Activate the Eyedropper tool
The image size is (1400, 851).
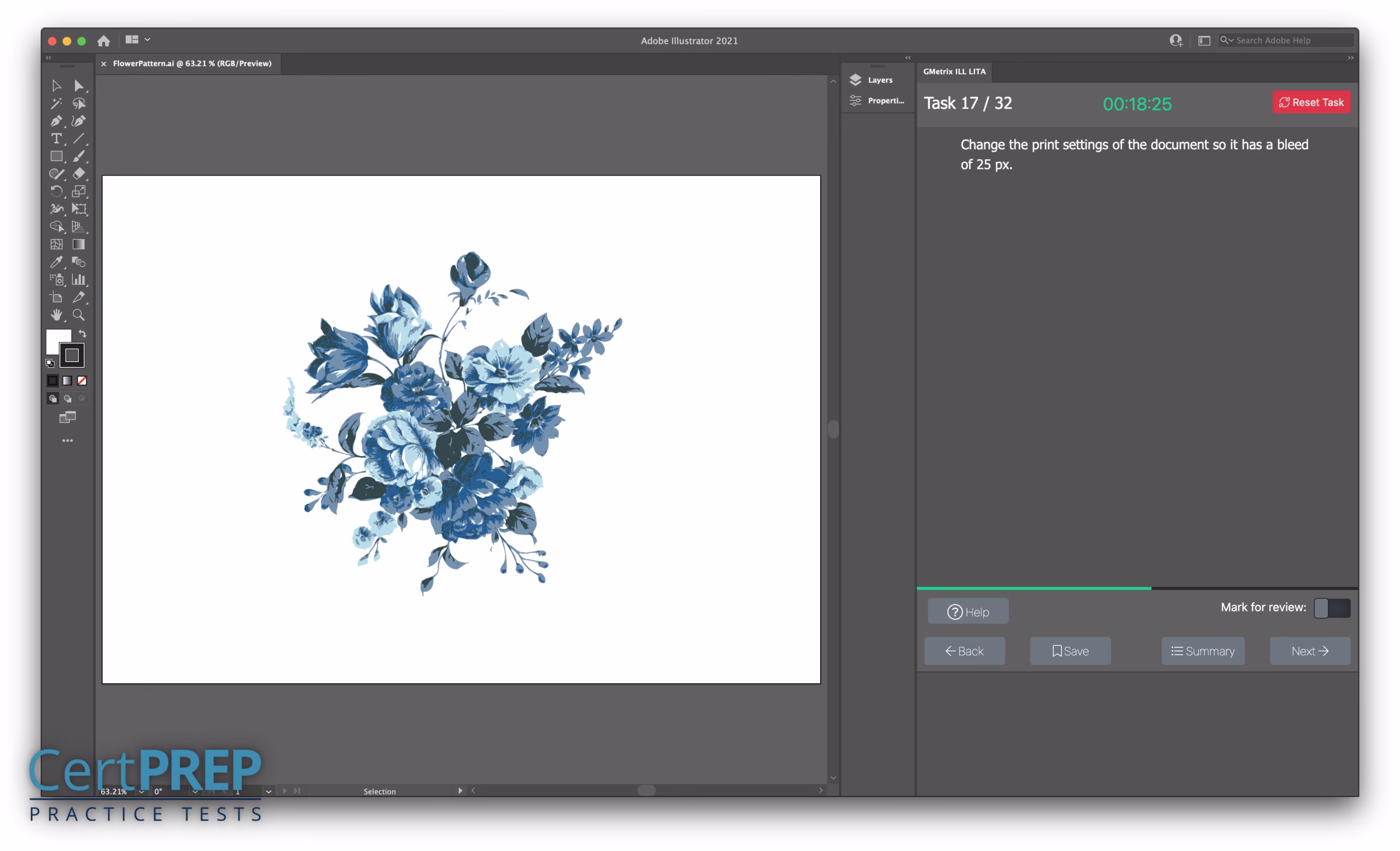click(56, 262)
